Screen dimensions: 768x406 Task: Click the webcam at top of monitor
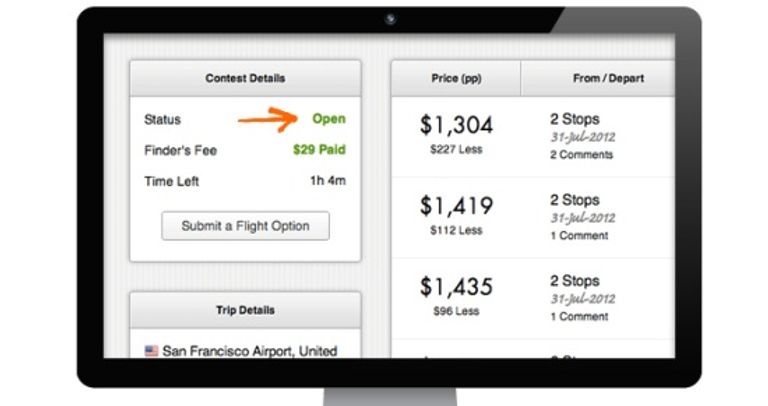(390, 19)
